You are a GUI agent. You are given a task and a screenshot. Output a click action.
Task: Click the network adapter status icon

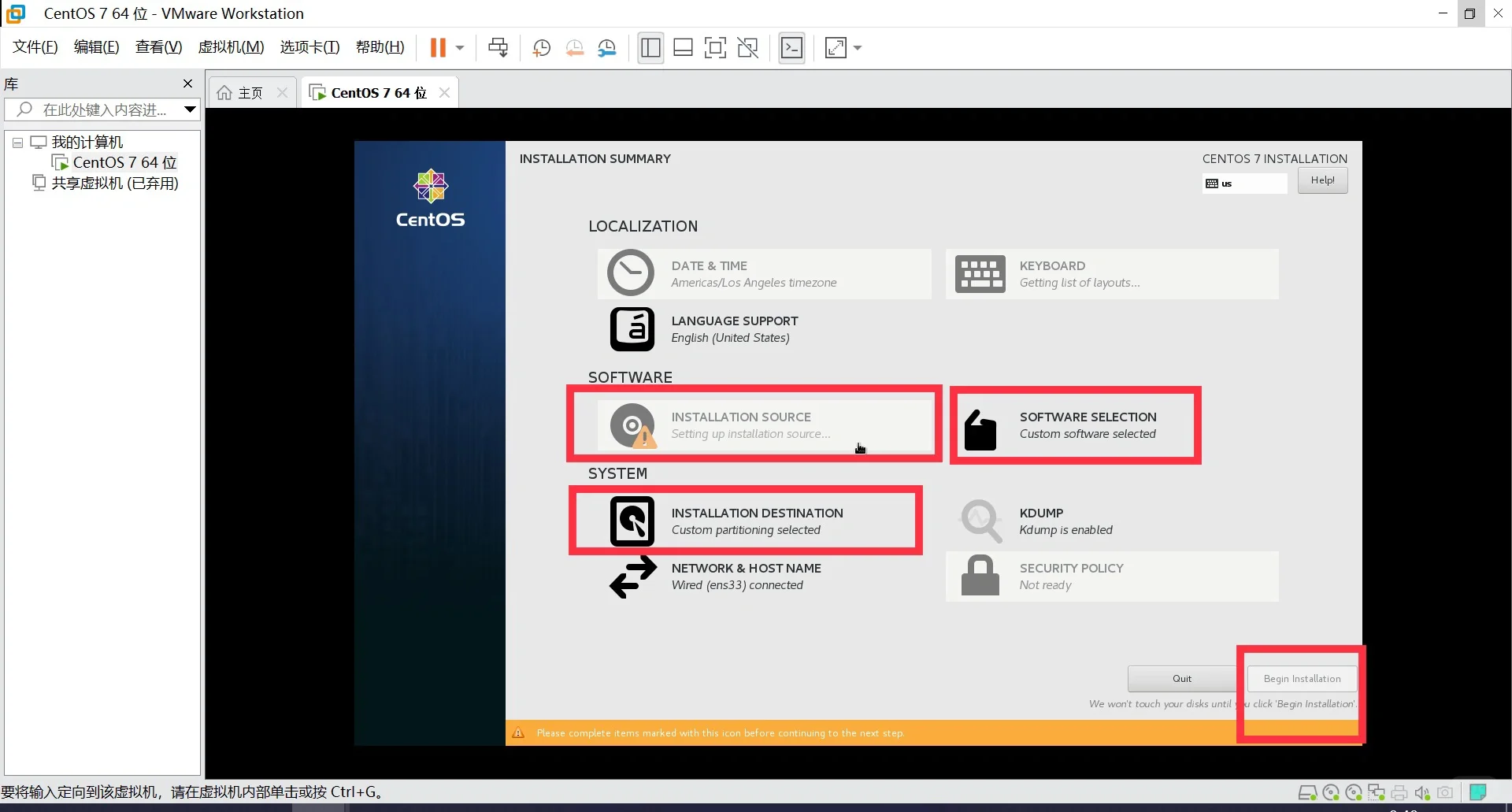pyautogui.click(x=1377, y=792)
